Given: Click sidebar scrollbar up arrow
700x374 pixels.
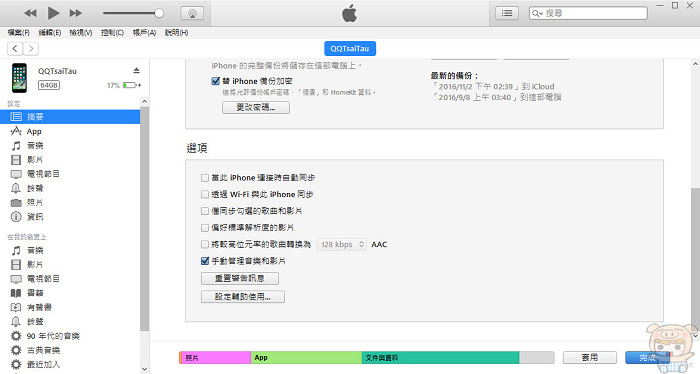Looking at the screenshot, I should (x=144, y=102).
